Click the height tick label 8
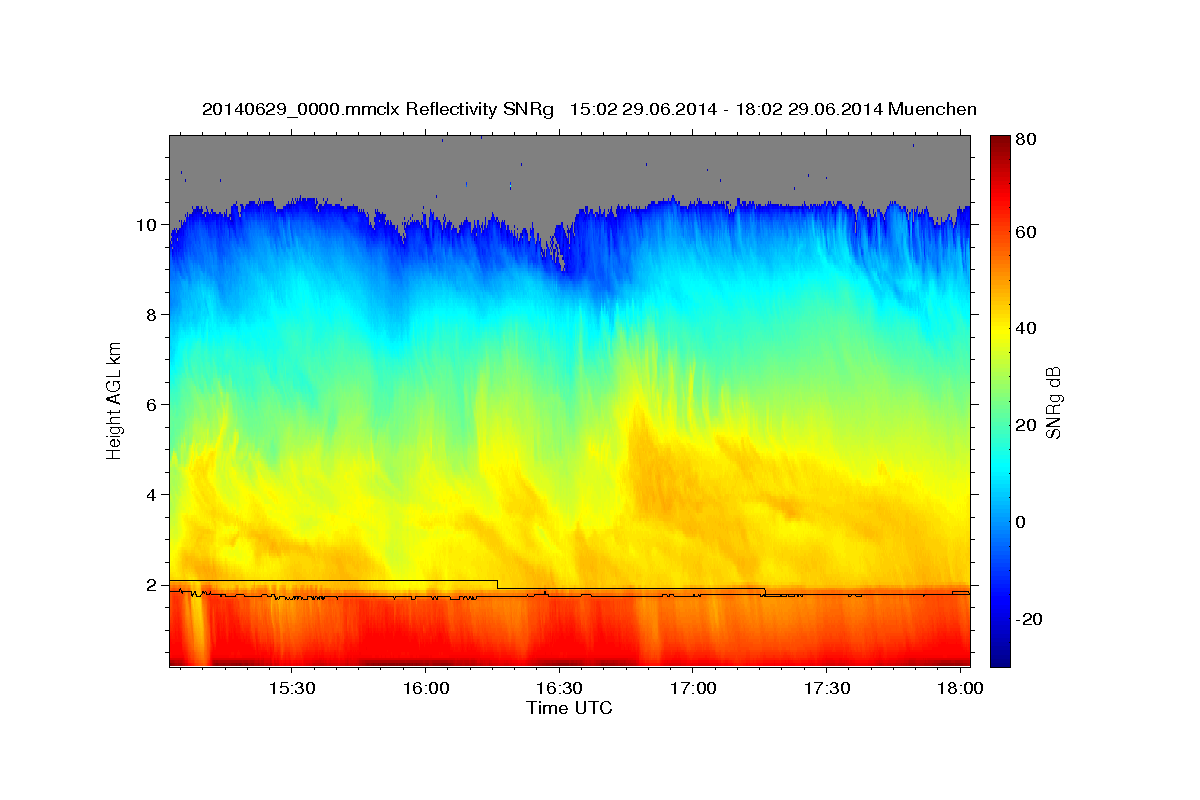 pyautogui.click(x=153, y=315)
